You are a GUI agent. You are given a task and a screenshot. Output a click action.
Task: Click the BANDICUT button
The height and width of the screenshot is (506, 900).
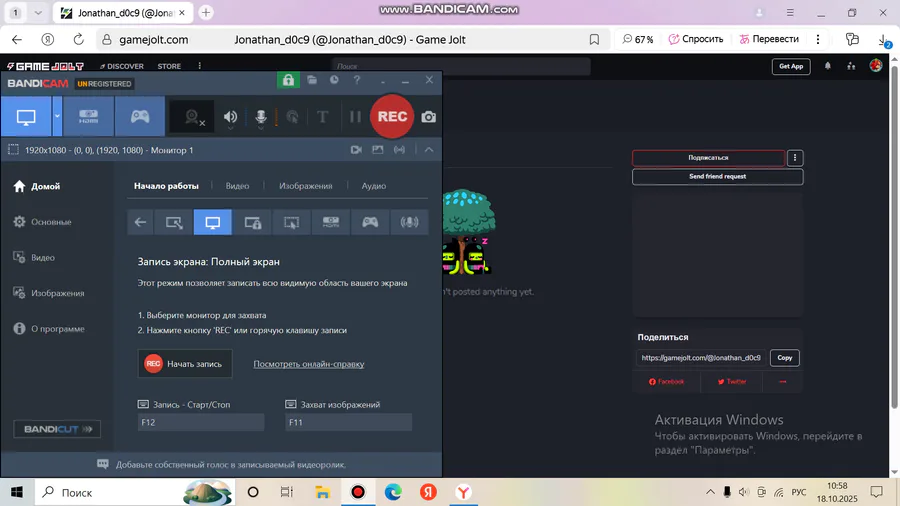coord(57,429)
